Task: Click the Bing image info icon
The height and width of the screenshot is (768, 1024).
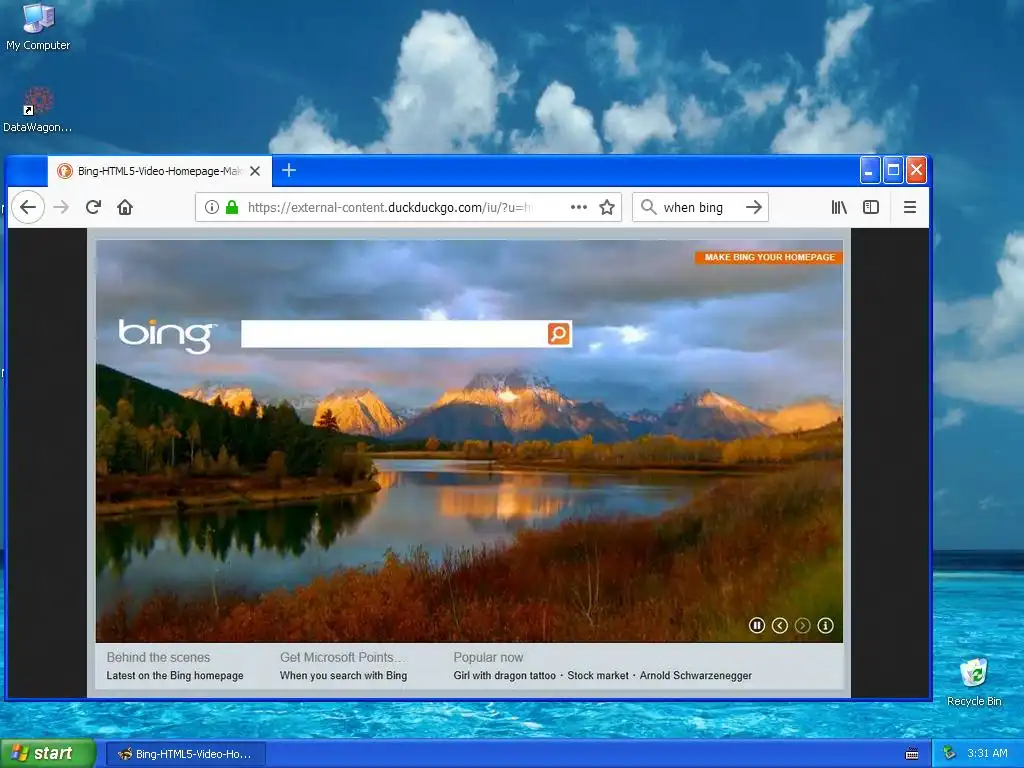Action: click(x=825, y=626)
